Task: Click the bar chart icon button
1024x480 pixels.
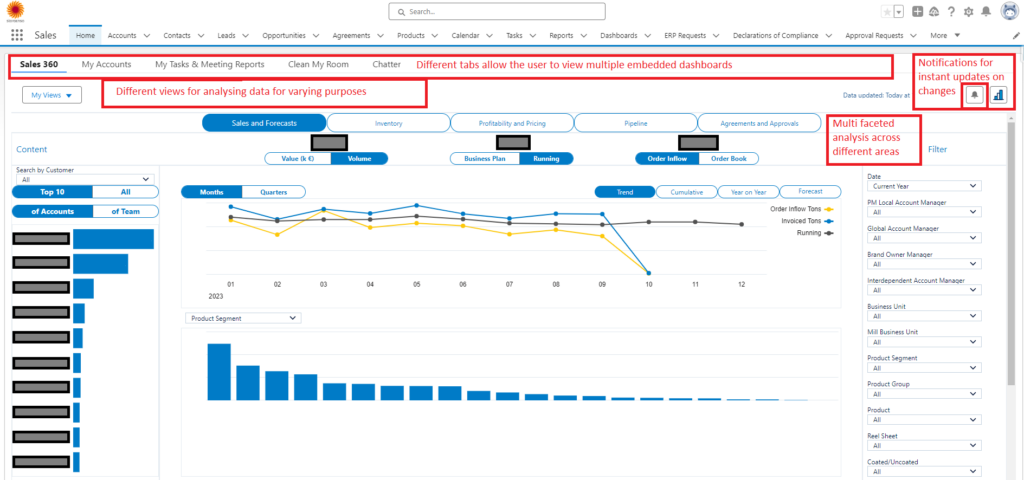Action: pos(998,95)
